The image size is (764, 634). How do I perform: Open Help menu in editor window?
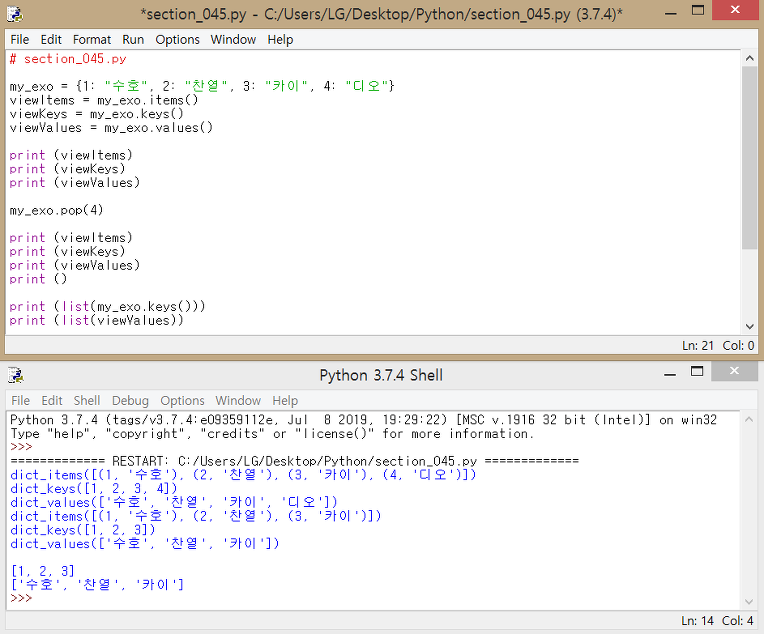point(280,39)
